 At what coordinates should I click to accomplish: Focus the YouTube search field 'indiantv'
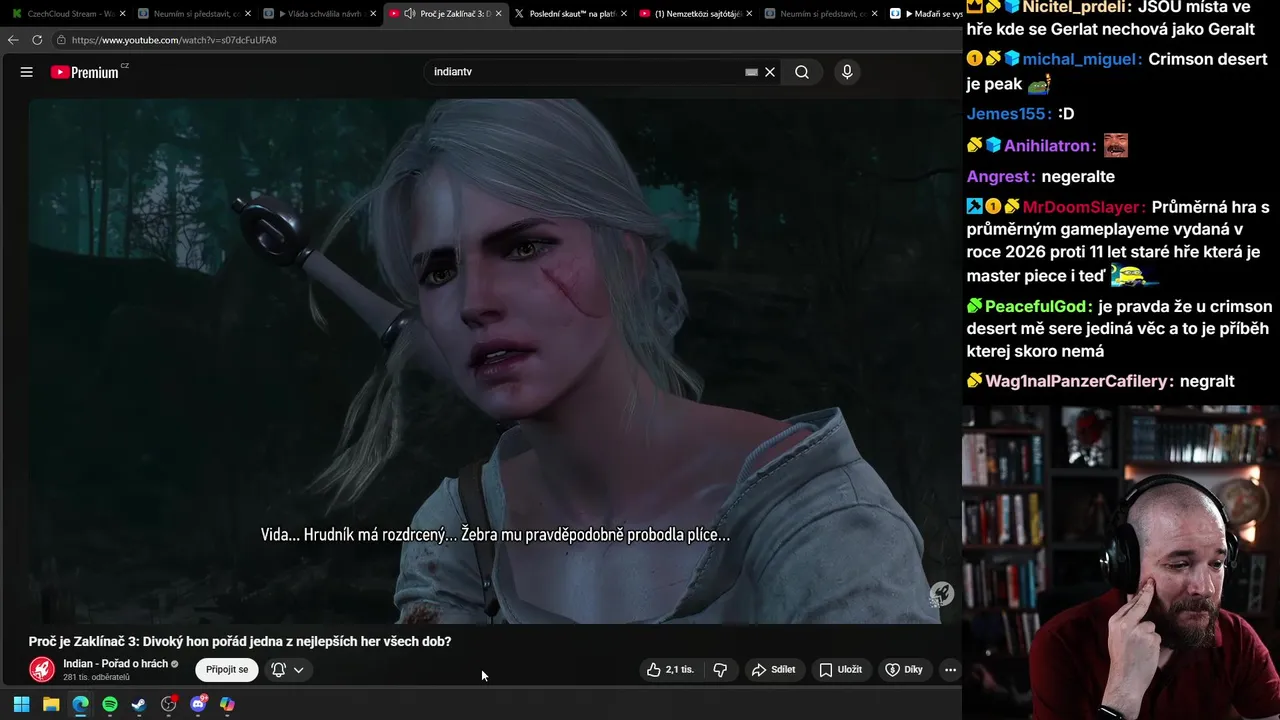[585, 72]
